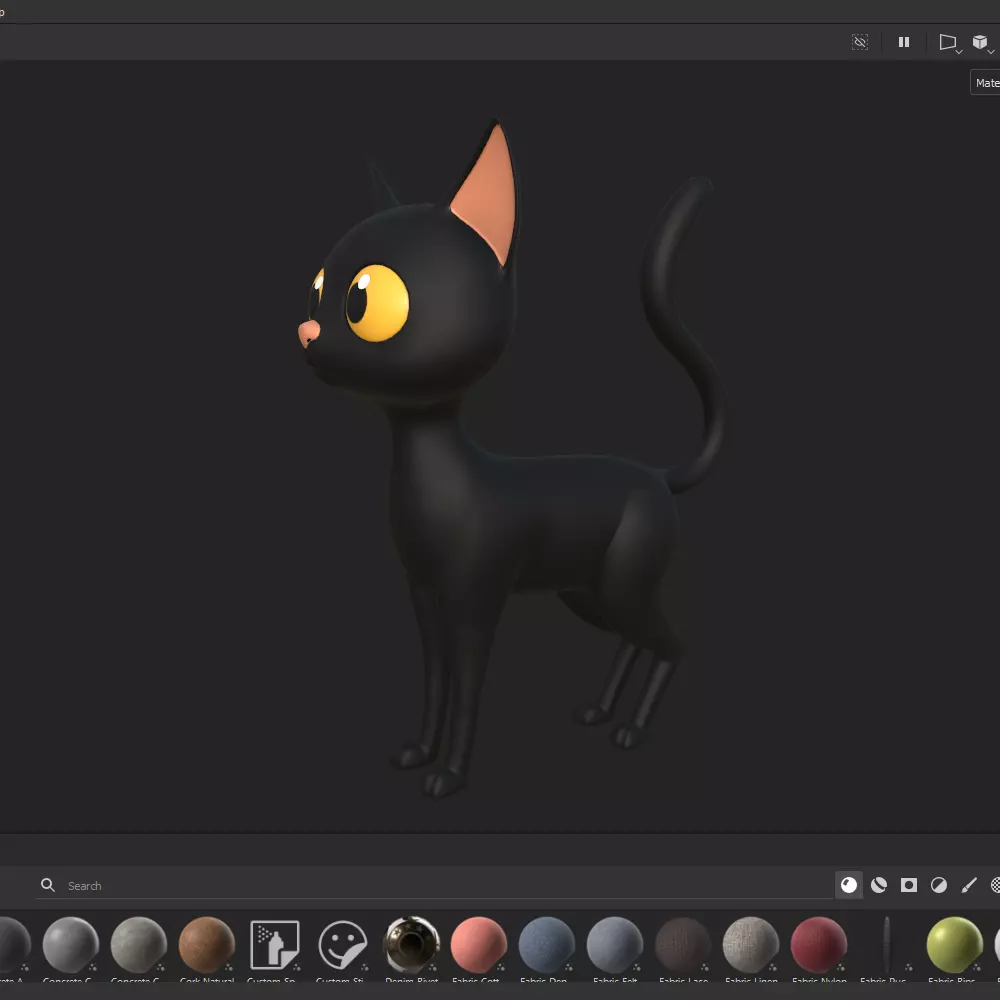Pick the dark Fabric Lace material
The width and height of the screenshot is (1000, 1000).
683,945
